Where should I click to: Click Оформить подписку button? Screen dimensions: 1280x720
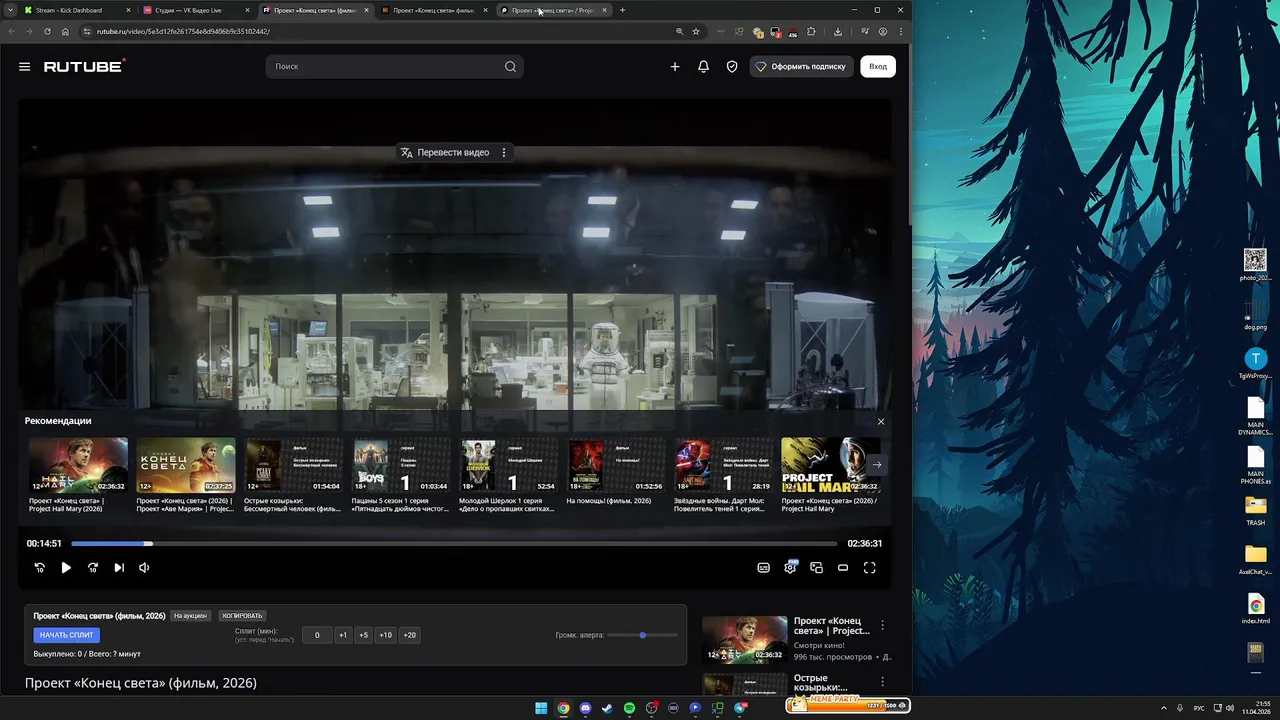(x=800, y=66)
